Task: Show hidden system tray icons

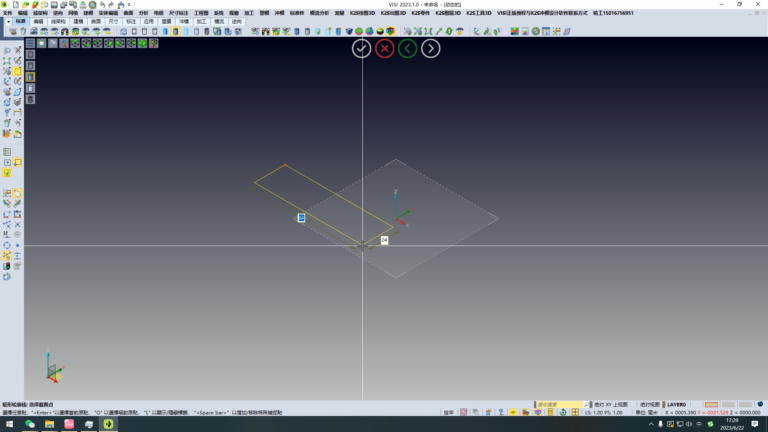Action: 651,424
